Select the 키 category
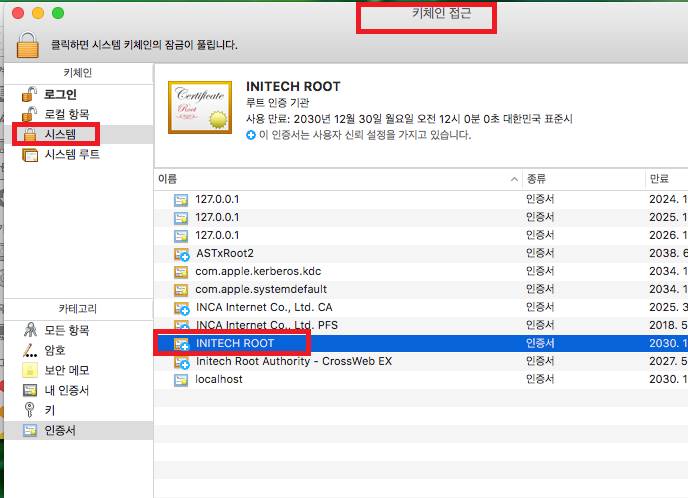This screenshot has width=688, height=498. coord(49,410)
